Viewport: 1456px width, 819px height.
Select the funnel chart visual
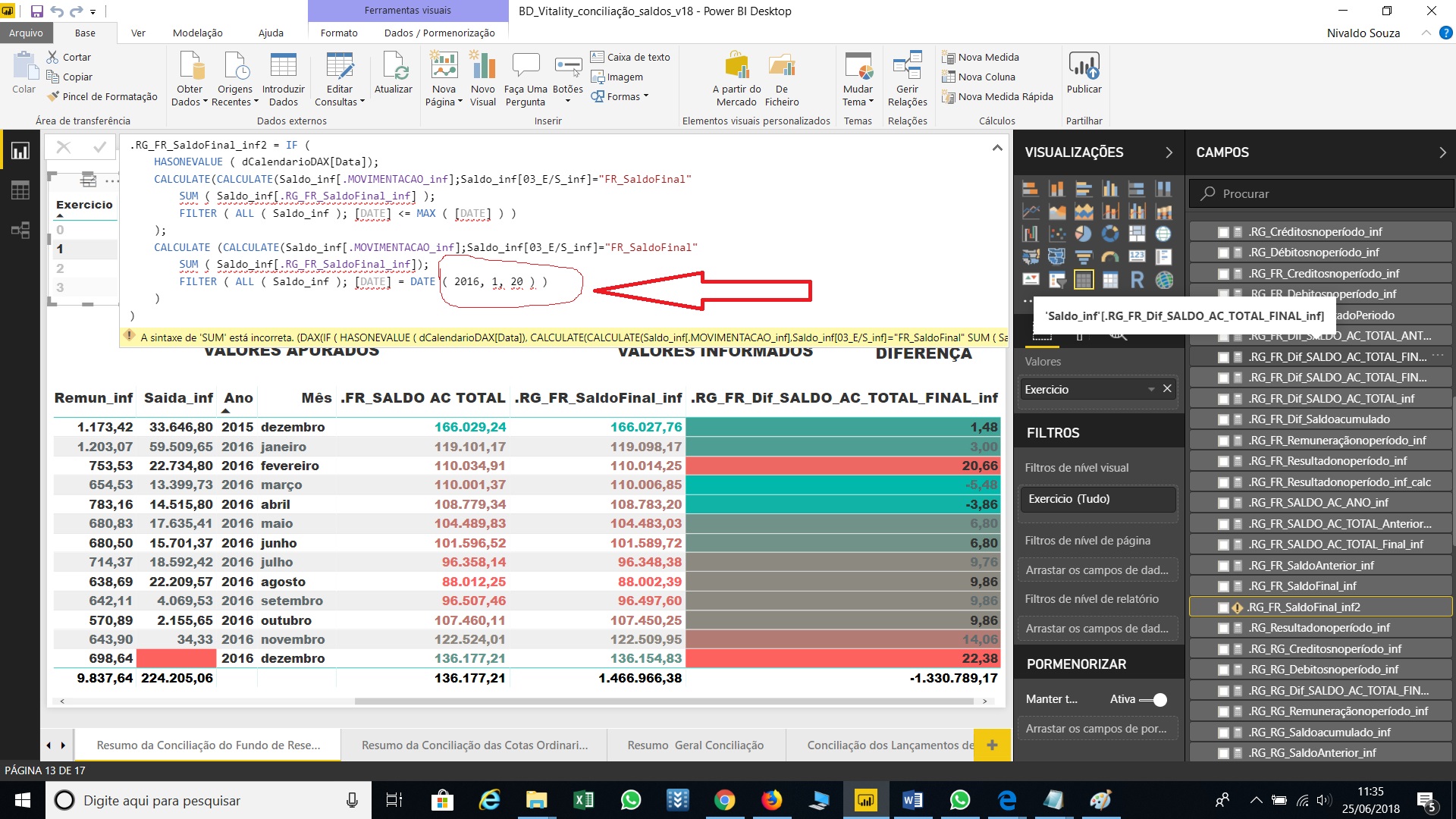[x=1084, y=257]
